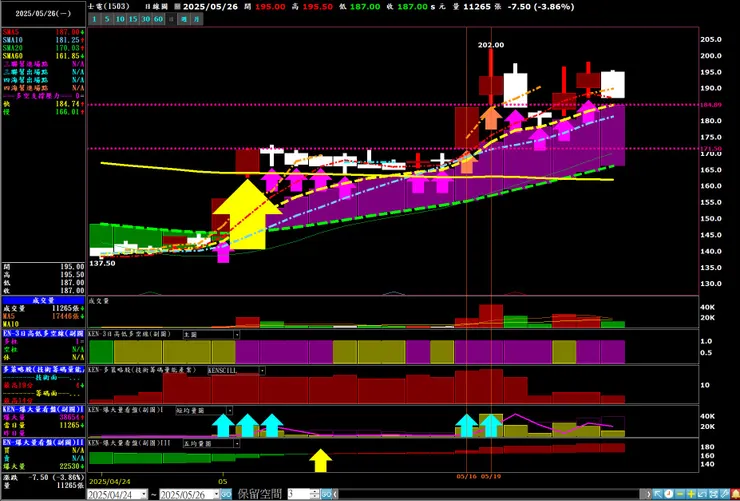Screen dimensions: 740x501
Task: Click the yellow plus zoom-in icon
Action: pos(691,494)
